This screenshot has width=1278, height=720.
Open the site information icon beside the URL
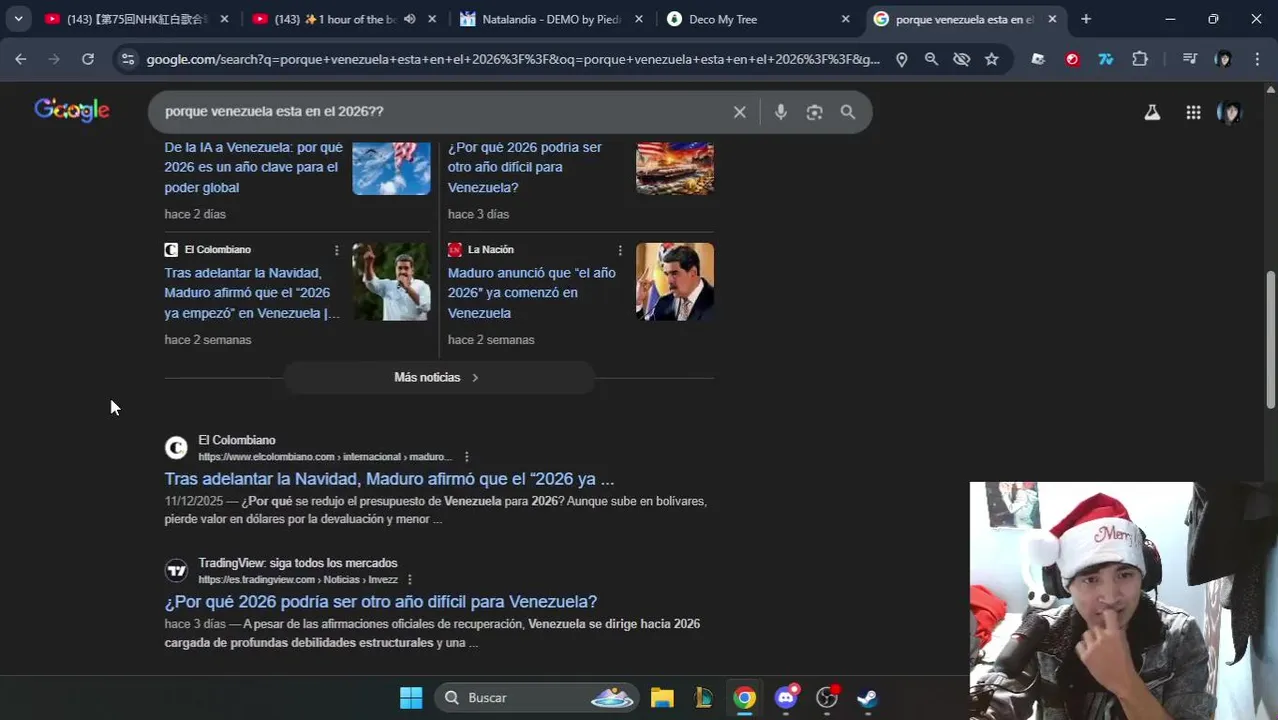pyautogui.click(x=127, y=59)
